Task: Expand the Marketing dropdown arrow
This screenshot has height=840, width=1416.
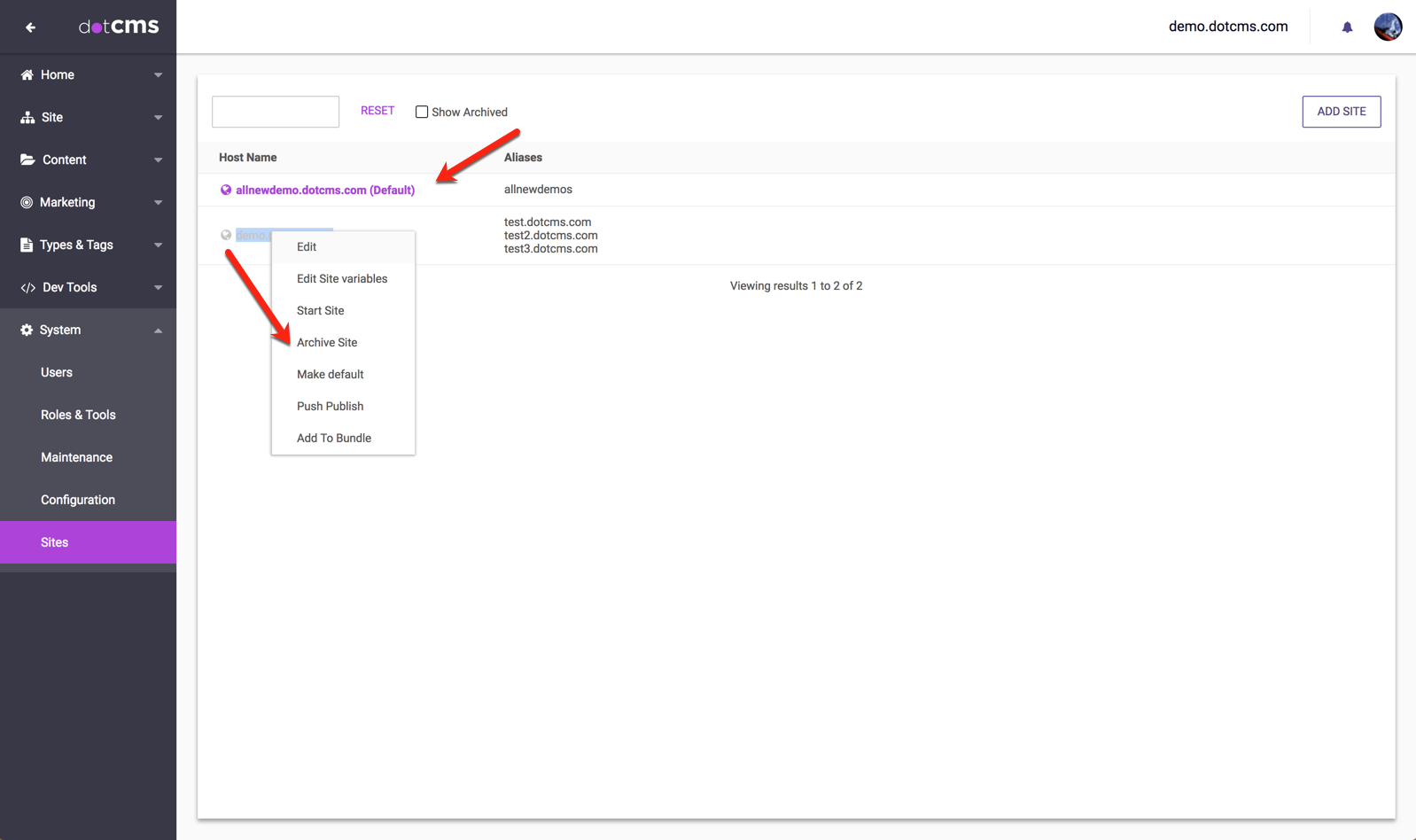Action: pos(158,203)
